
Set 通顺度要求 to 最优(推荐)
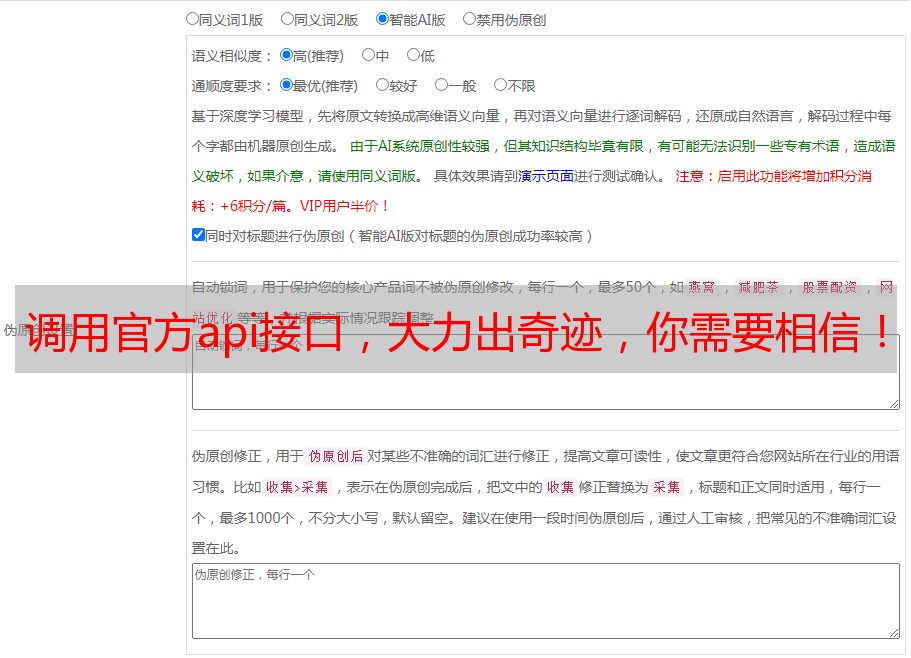pos(286,85)
